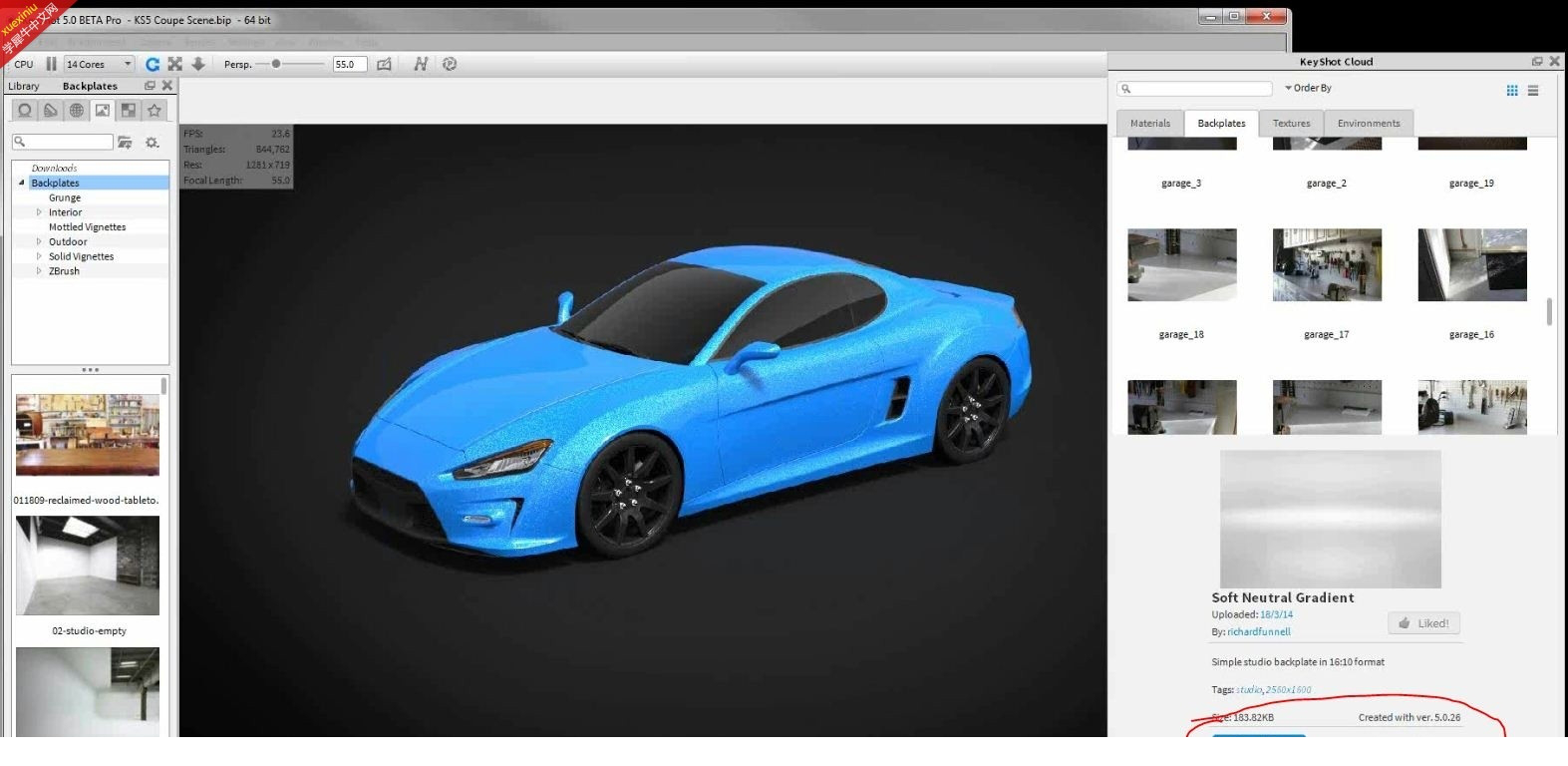The height and width of the screenshot is (766, 1568).
Task: Click the Library search field
Action: pos(62,143)
